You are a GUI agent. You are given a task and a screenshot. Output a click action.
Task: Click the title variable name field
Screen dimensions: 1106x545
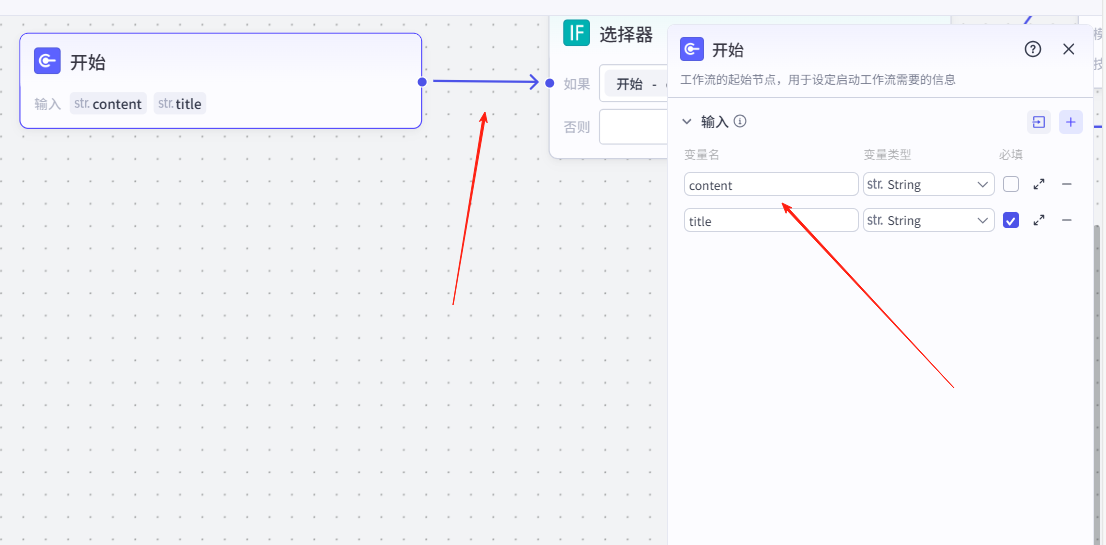click(771, 221)
